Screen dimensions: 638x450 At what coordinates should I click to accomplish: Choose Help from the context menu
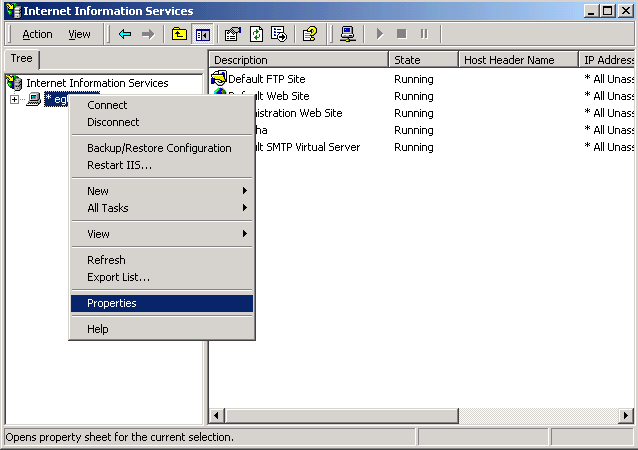pos(162,329)
